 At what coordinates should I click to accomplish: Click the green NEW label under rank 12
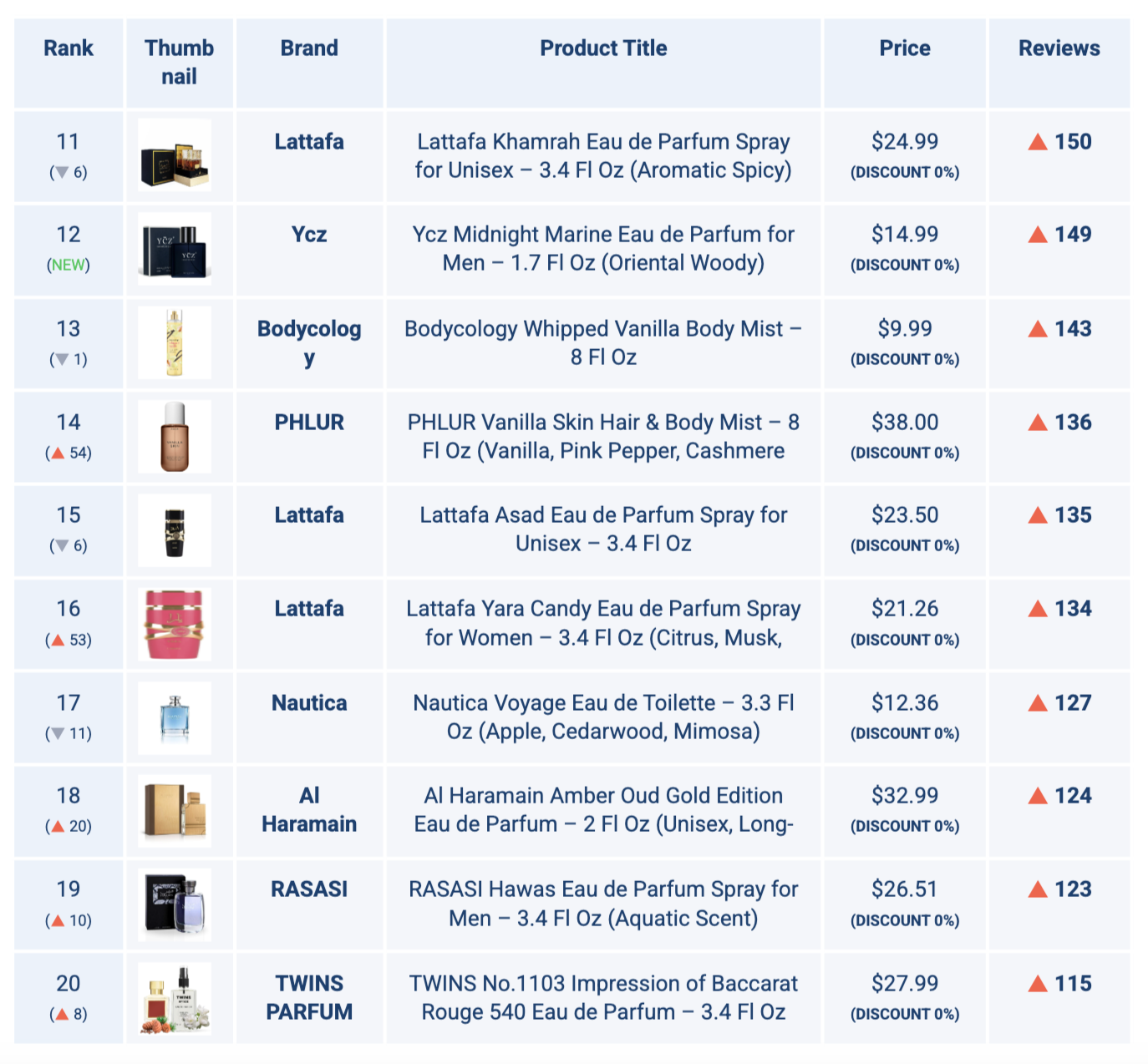(x=69, y=266)
